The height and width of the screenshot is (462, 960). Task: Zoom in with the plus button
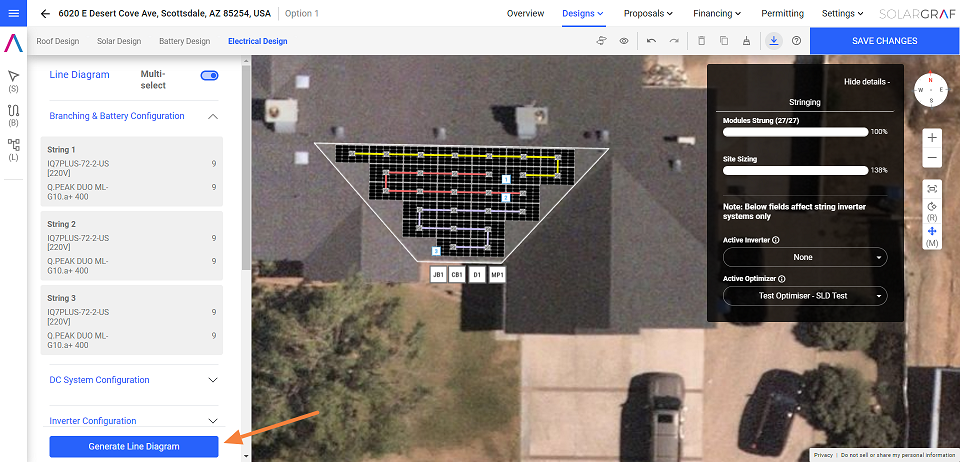(x=932, y=137)
